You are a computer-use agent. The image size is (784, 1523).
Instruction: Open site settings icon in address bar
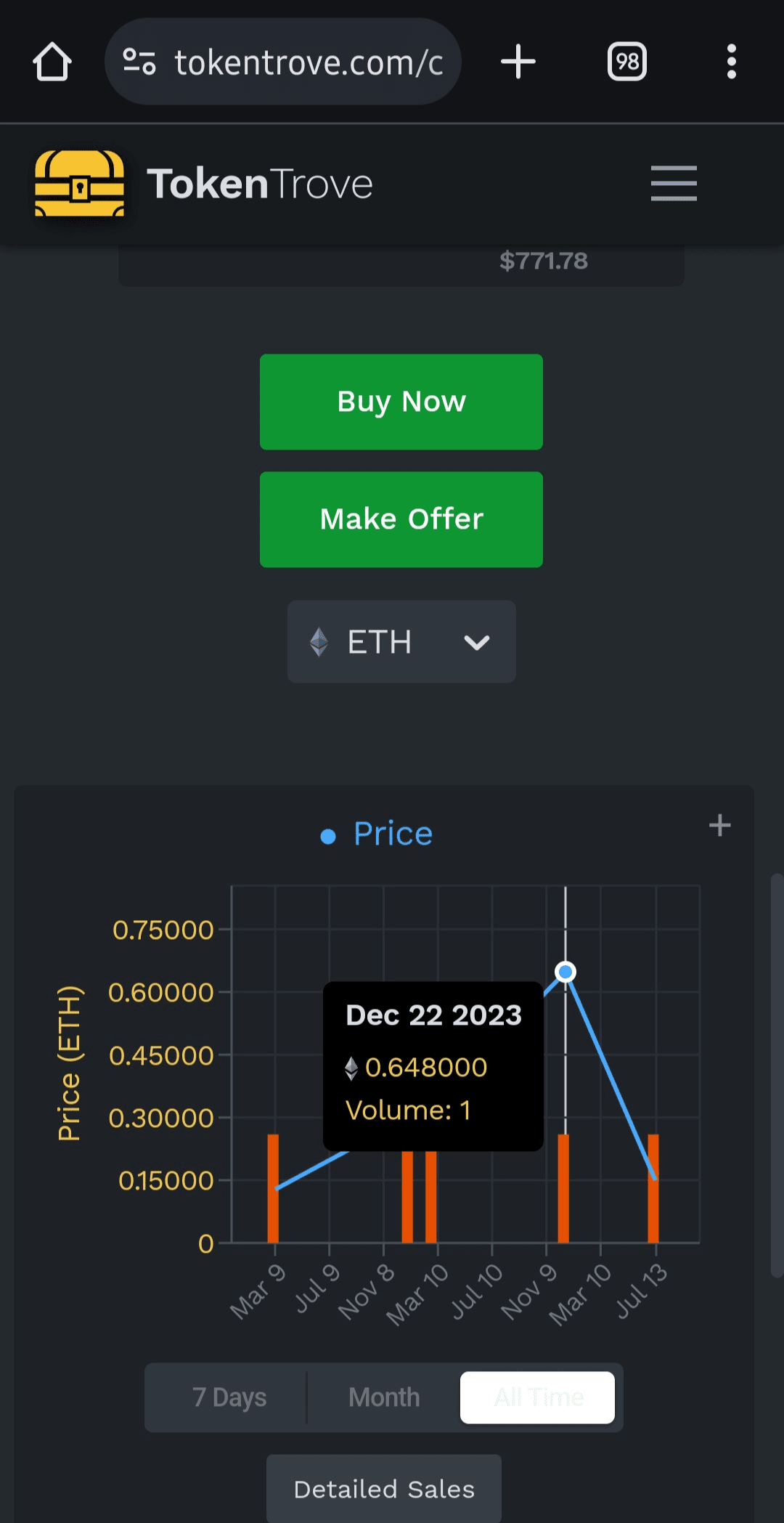139,62
